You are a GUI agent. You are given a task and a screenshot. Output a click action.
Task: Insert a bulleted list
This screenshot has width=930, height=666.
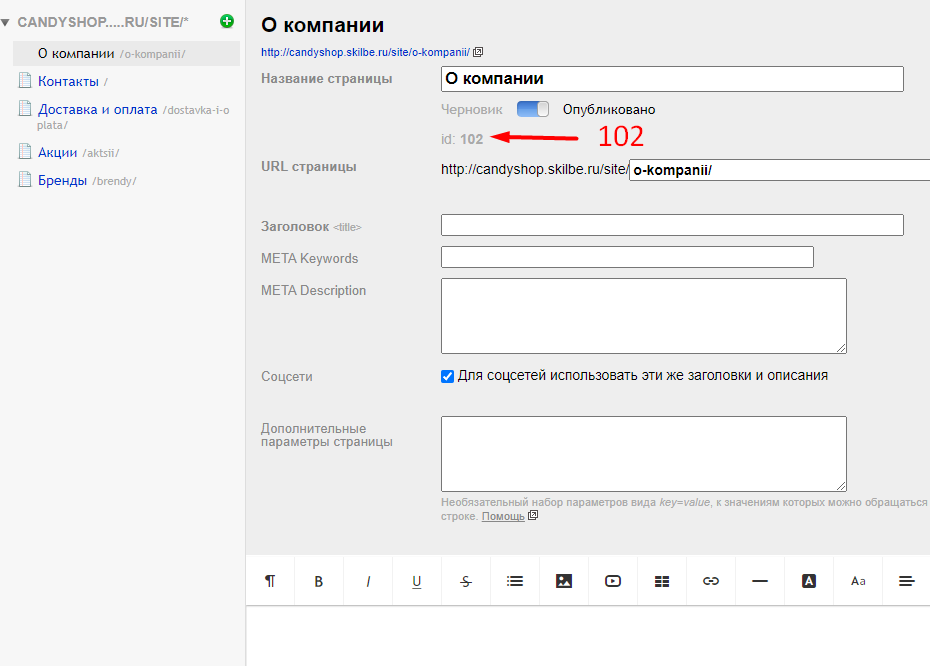click(515, 581)
